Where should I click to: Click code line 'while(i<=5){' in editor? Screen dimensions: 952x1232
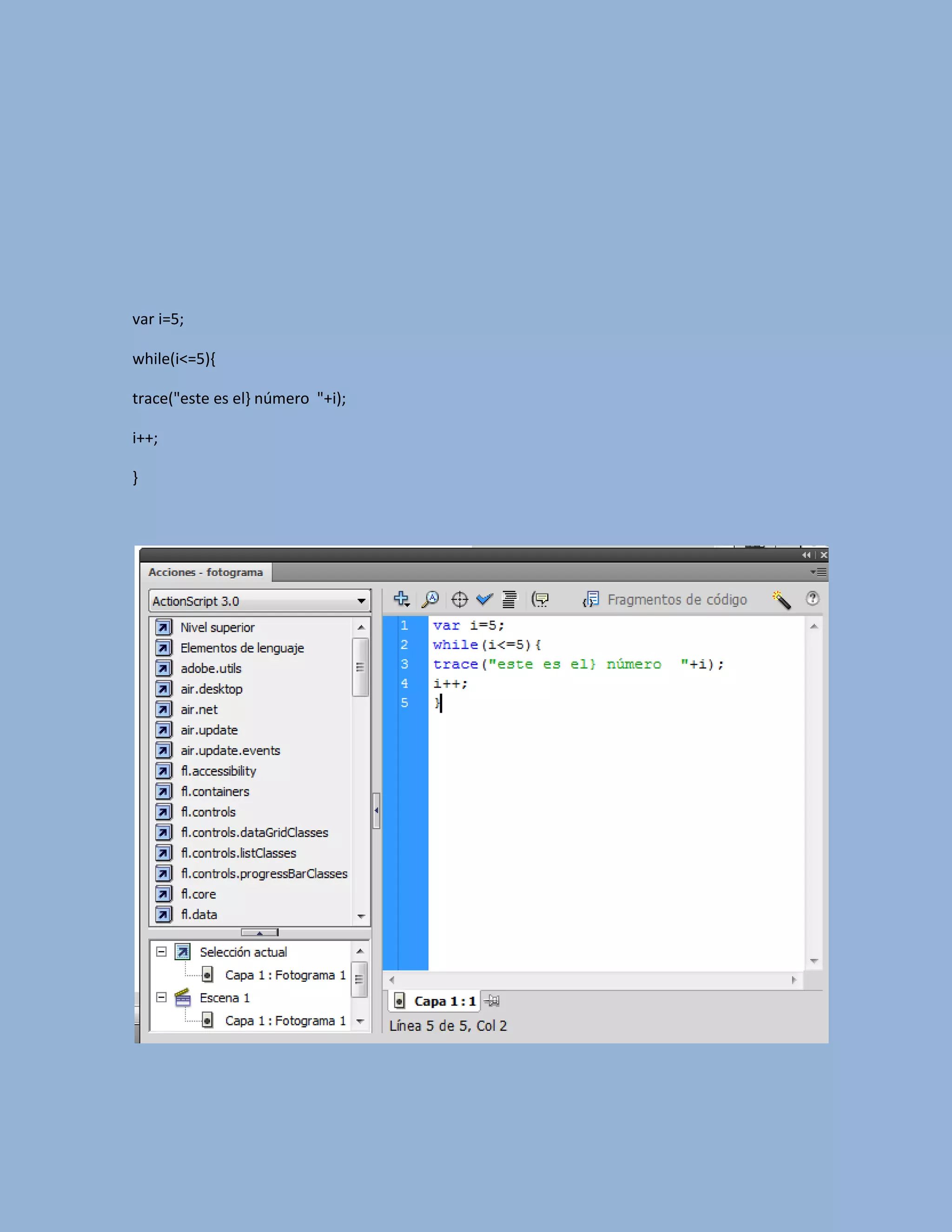point(487,645)
